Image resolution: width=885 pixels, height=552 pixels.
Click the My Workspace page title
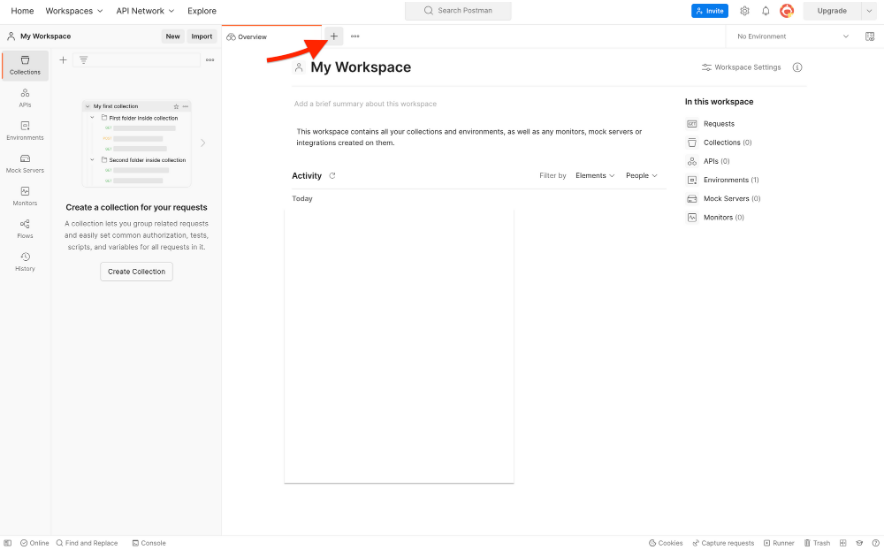point(361,67)
